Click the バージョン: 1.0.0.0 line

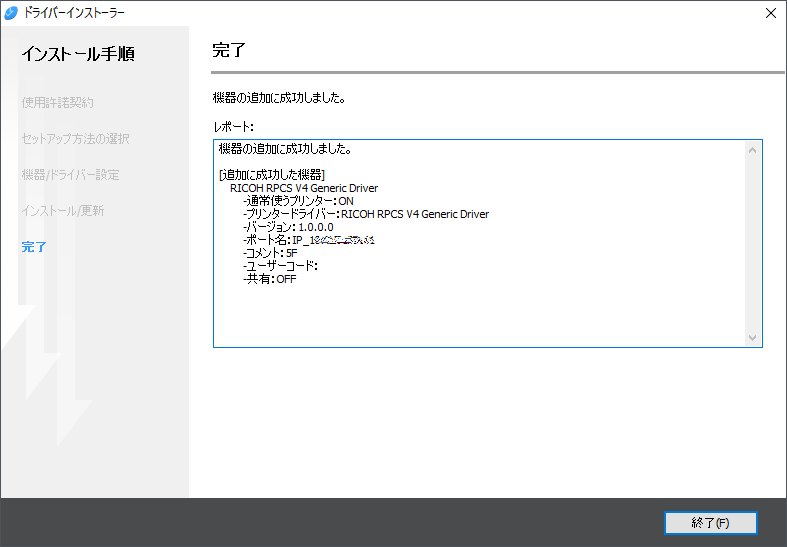(287, 227)
